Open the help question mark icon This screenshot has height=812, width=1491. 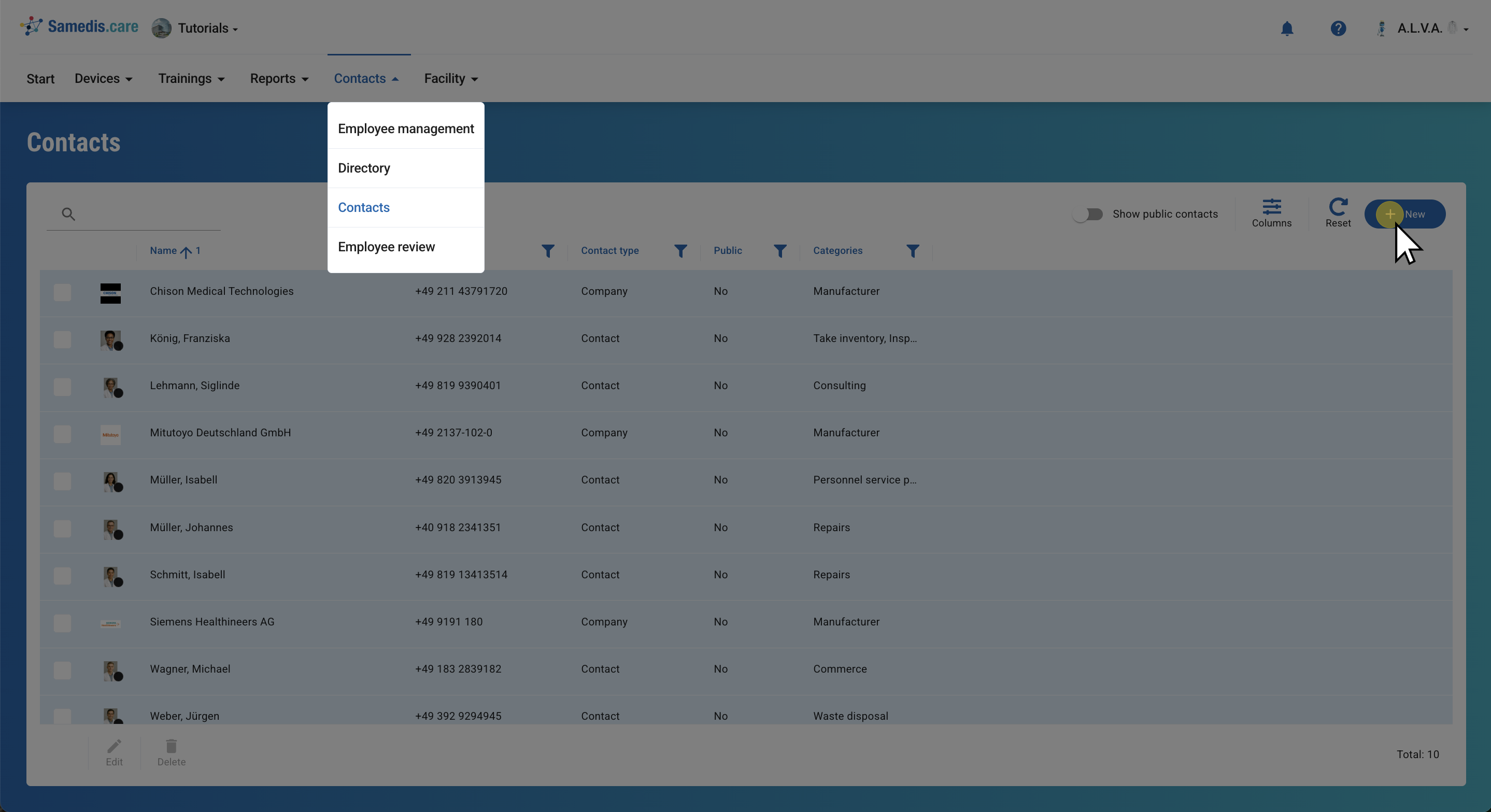(x=1338, y=29)
